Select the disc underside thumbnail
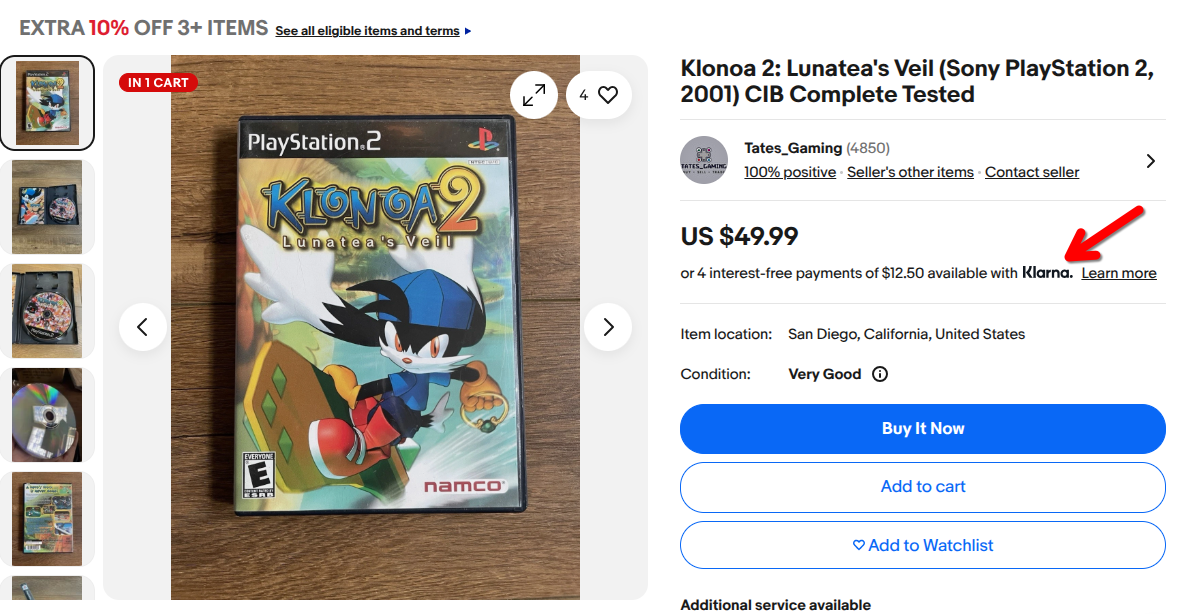 [47, 414]
